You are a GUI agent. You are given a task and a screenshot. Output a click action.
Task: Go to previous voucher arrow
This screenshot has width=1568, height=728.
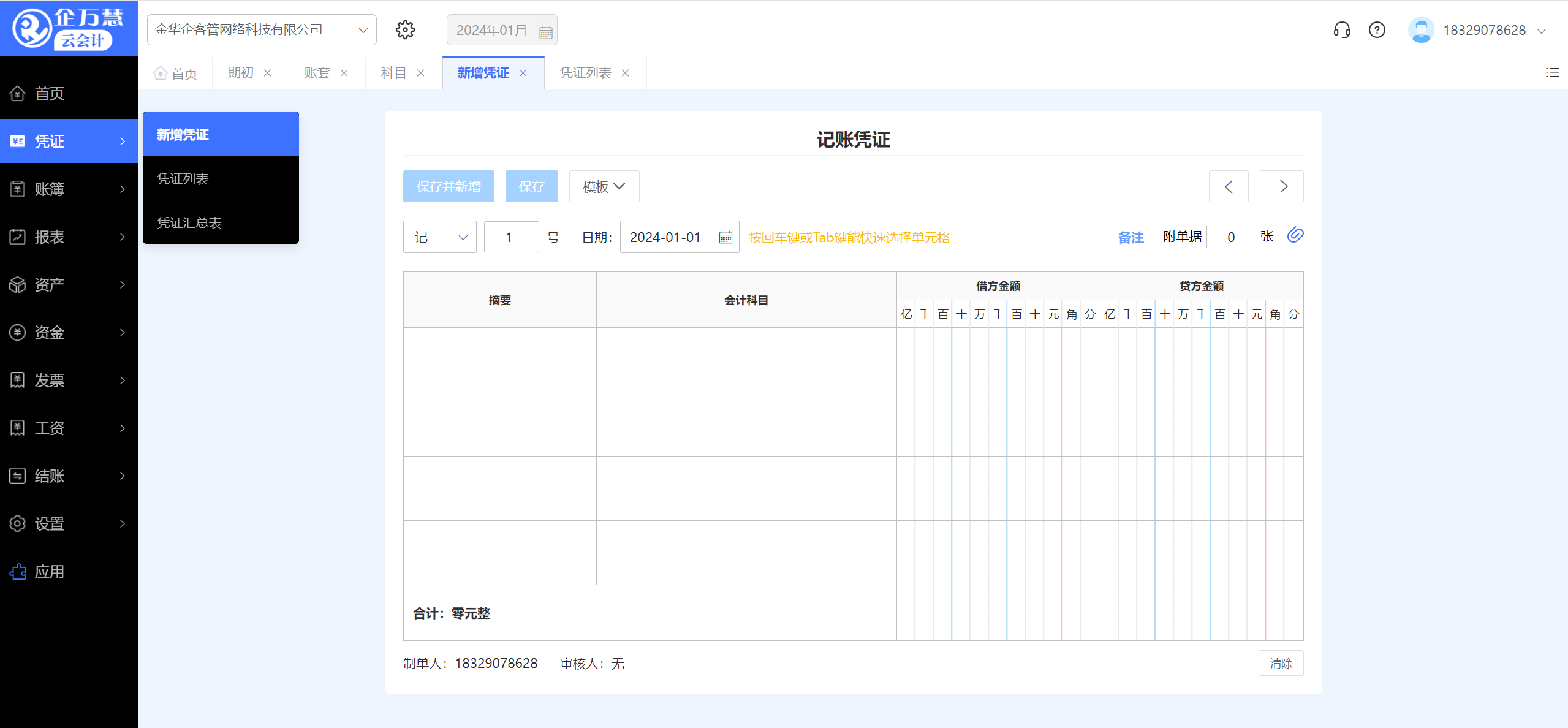tap(1229, 186)
